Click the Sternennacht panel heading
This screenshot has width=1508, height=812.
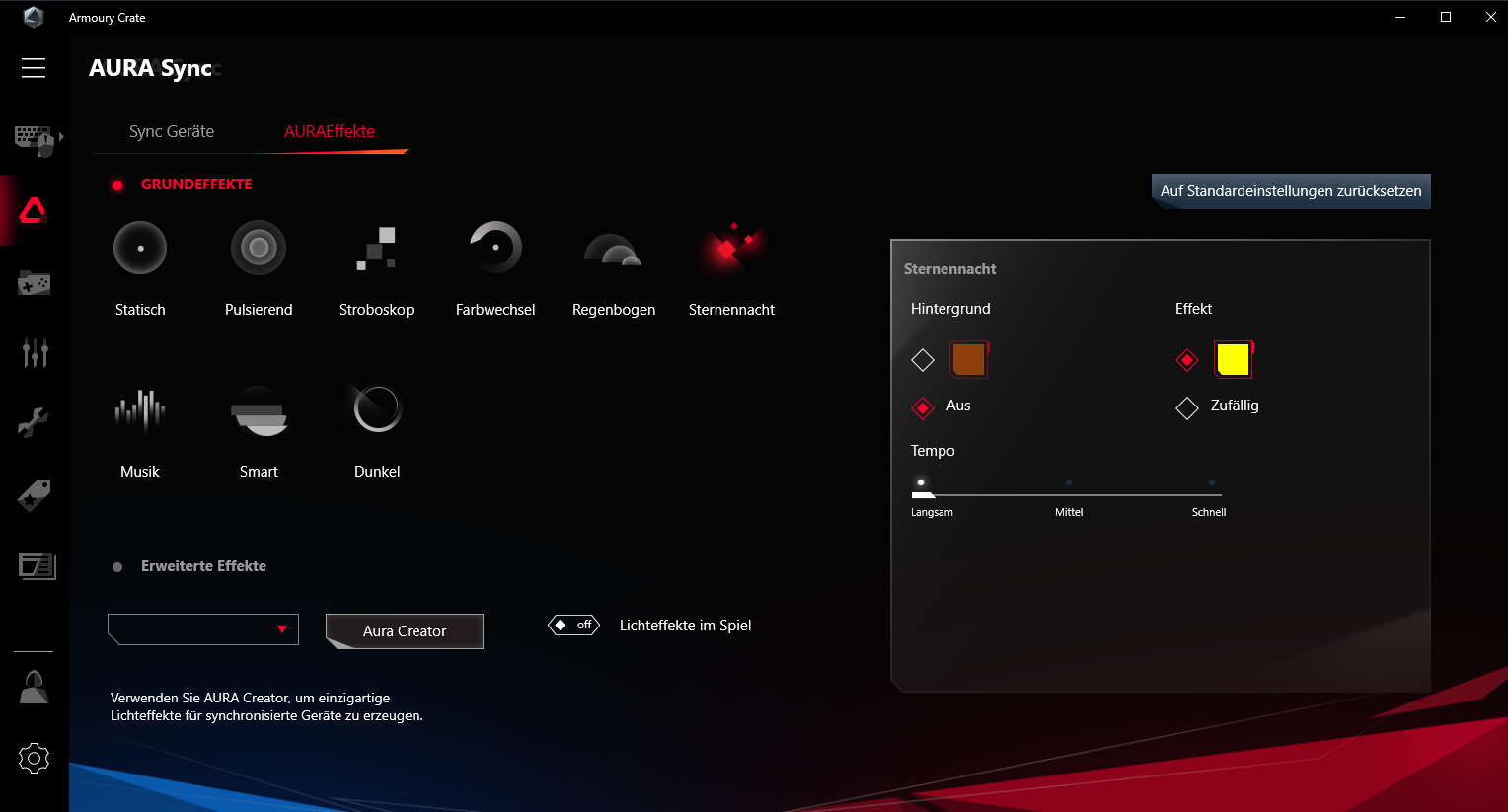(949, 269)
